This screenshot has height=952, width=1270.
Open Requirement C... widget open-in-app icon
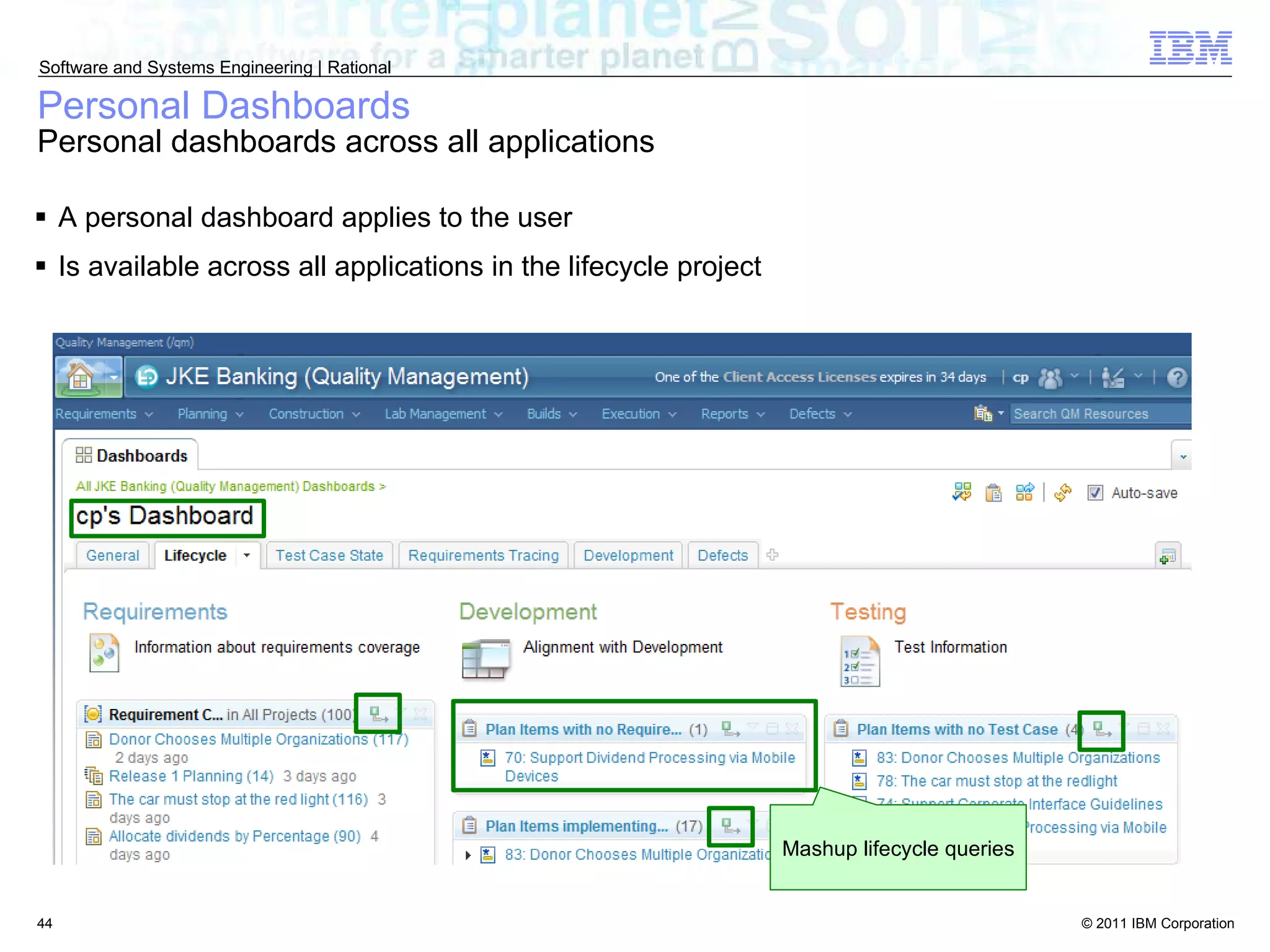379,714
